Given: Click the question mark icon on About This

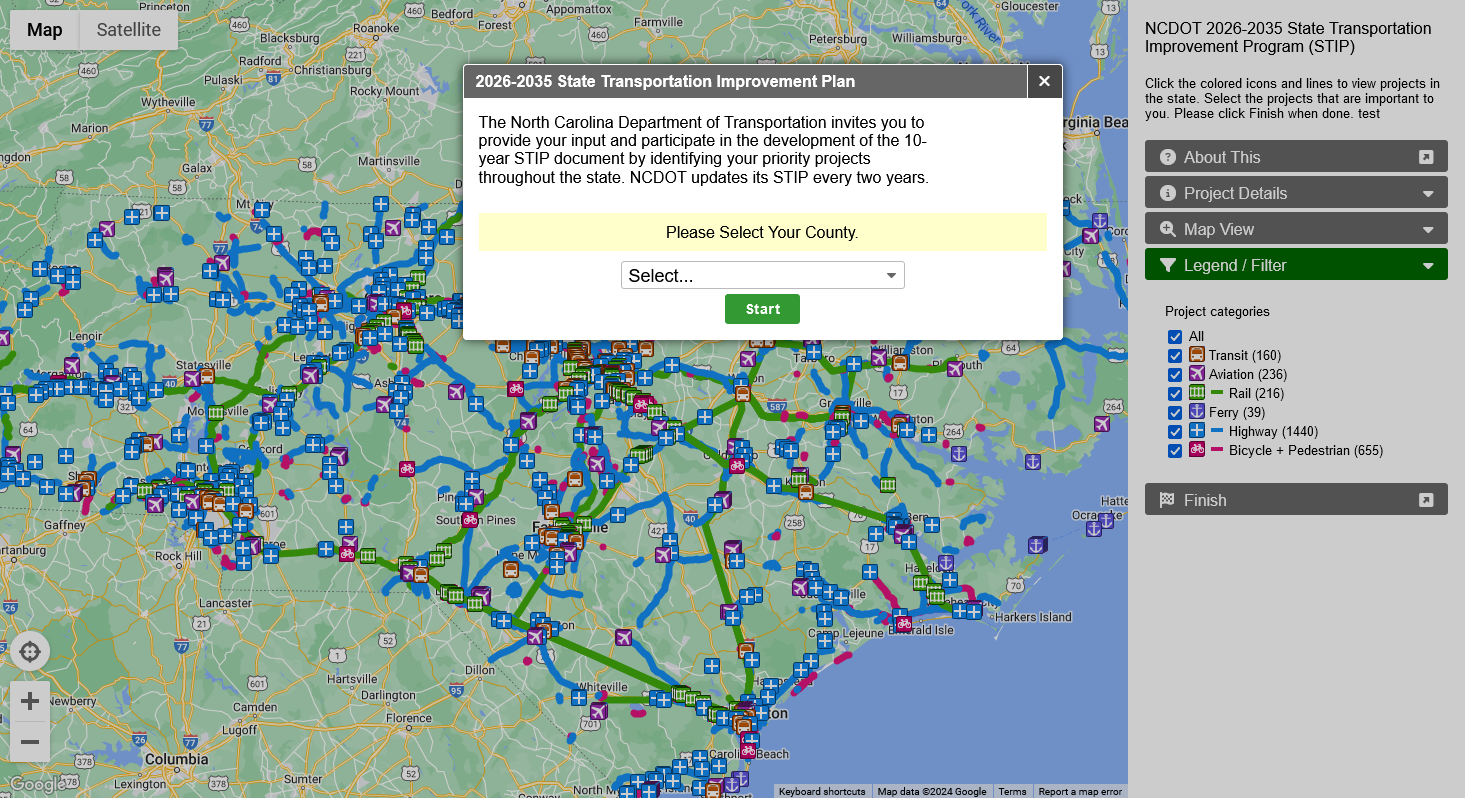Looking at the screenshot, I should click(x=1166, y=156).
